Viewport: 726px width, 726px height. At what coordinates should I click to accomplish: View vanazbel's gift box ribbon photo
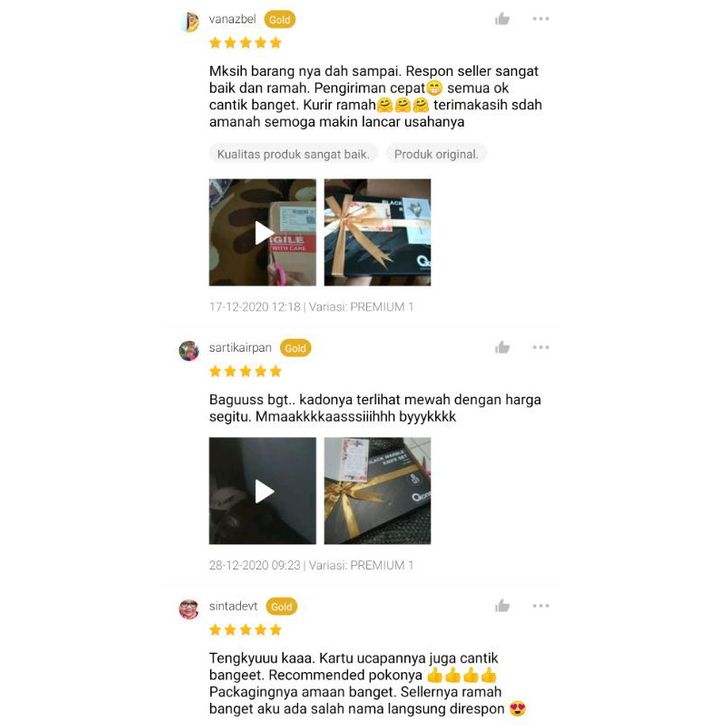point(377,232)
